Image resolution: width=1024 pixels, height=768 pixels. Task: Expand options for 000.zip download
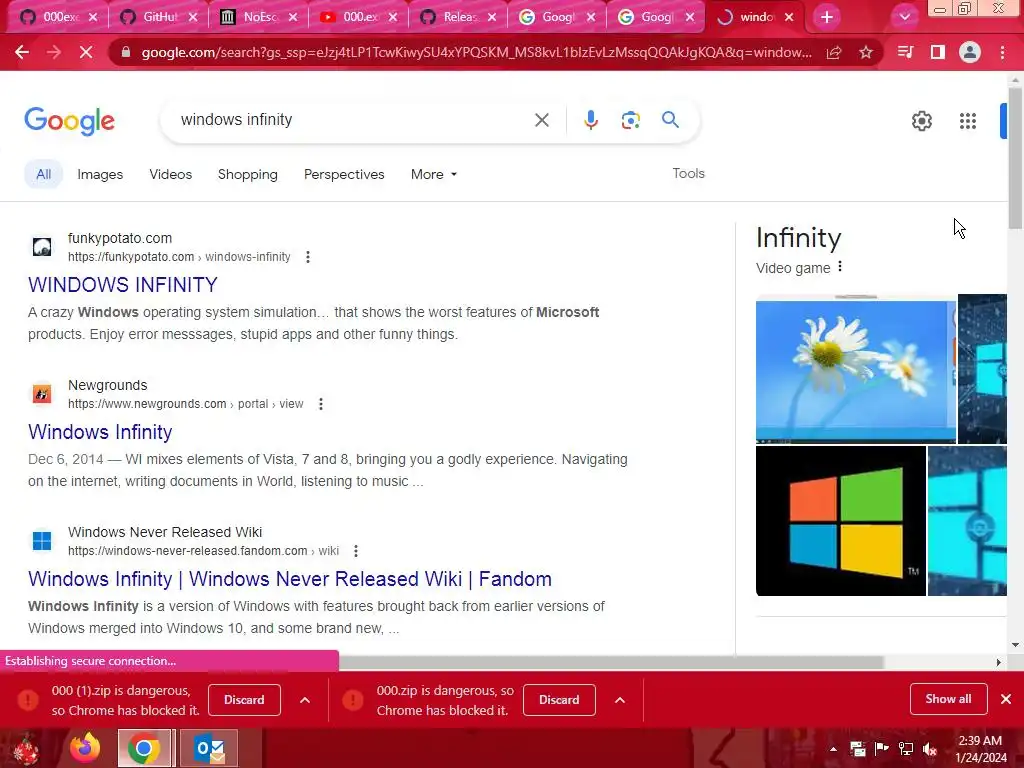[620, 700]
